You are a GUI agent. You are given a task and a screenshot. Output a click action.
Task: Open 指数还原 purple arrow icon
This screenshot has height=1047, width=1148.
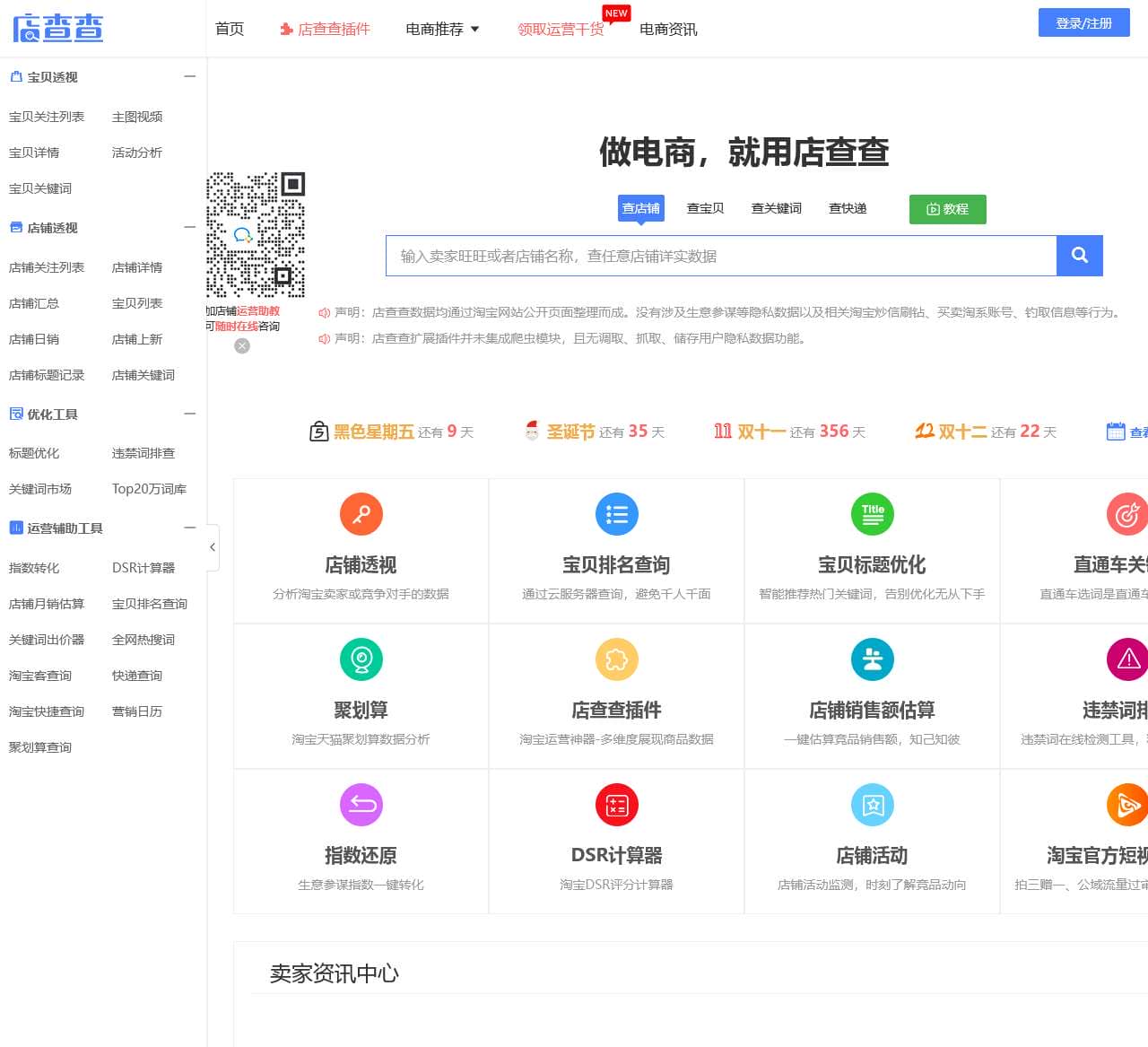coord(361,805)
